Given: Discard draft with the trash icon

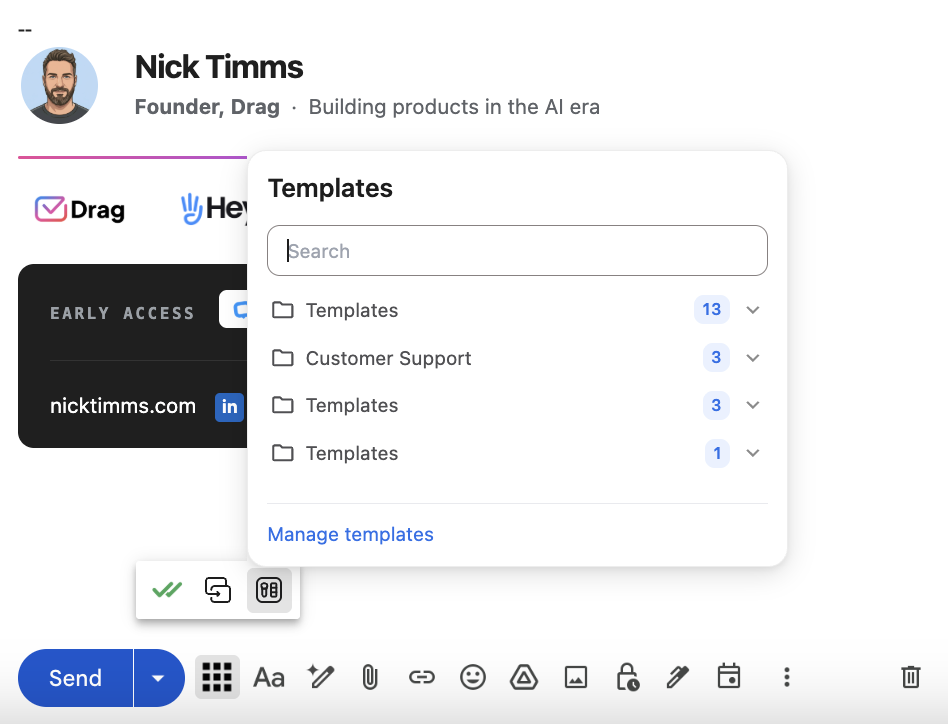Looking at the screenshot, I should 911,677.
